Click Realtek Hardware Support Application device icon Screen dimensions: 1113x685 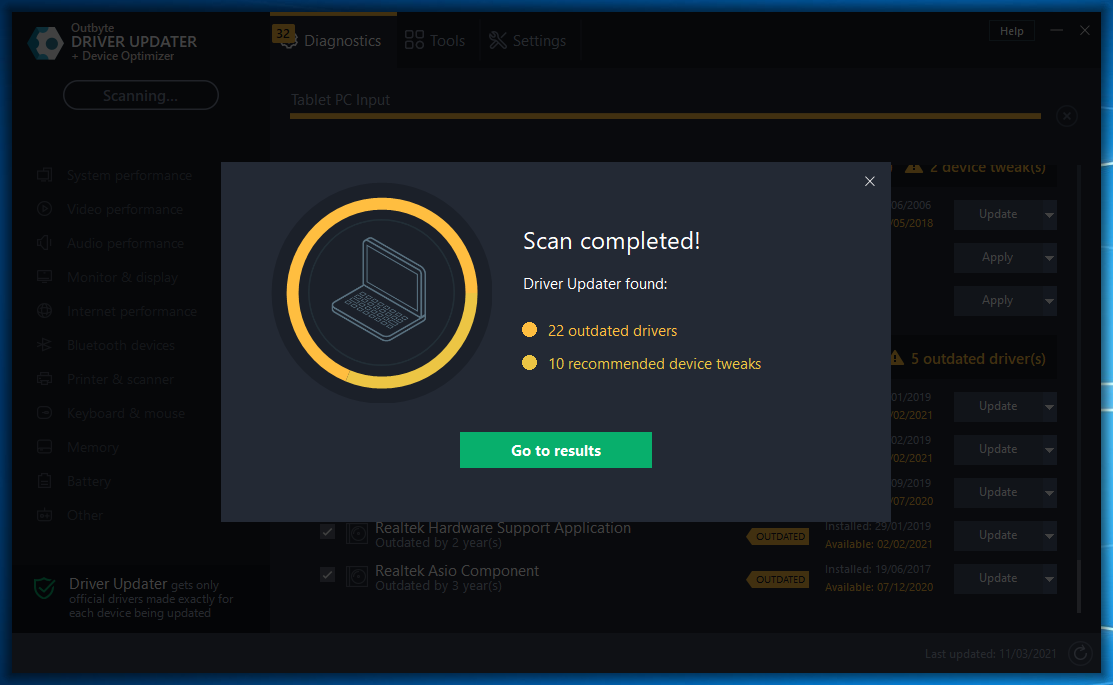356,533
